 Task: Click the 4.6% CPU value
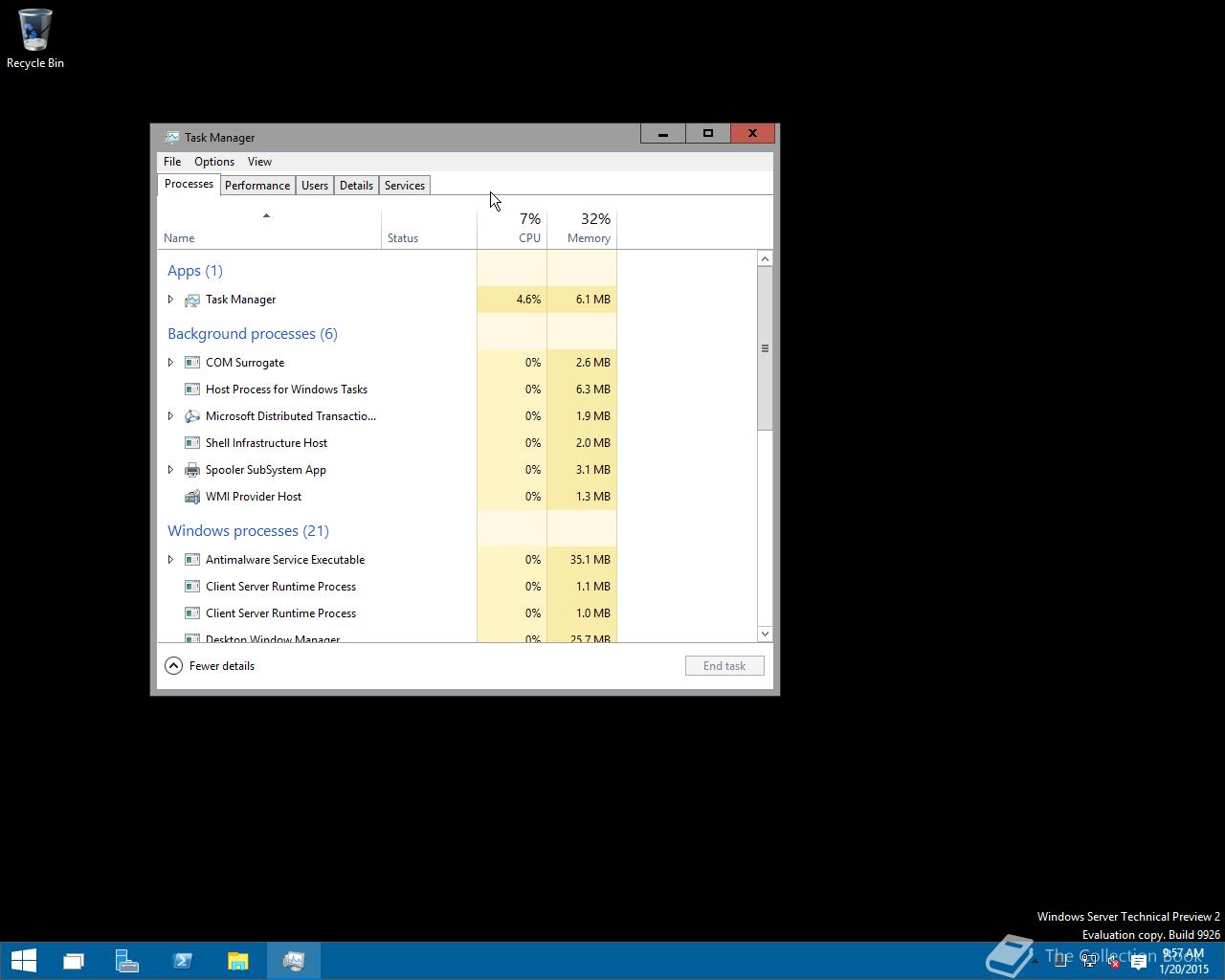(x=528, y=300)
